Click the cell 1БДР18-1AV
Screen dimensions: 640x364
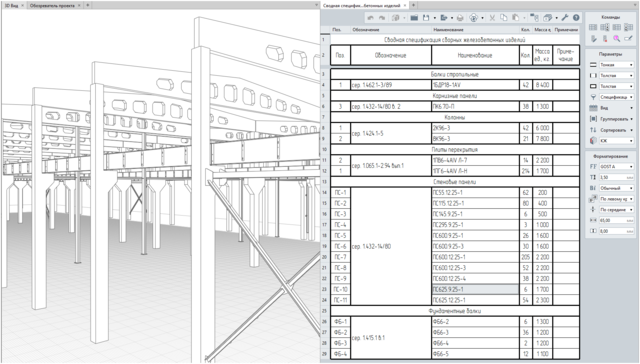pyautogui.click(x=476, y=85)
